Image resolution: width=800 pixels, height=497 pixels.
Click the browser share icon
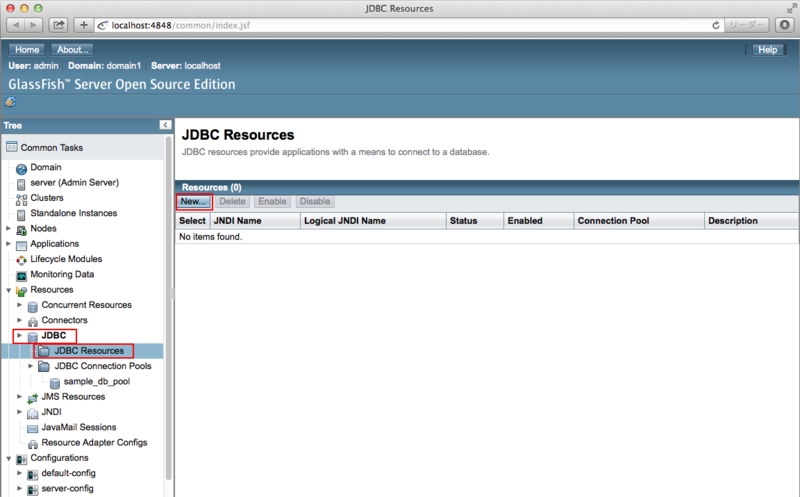pyautogui.click(x=59, y=24)
